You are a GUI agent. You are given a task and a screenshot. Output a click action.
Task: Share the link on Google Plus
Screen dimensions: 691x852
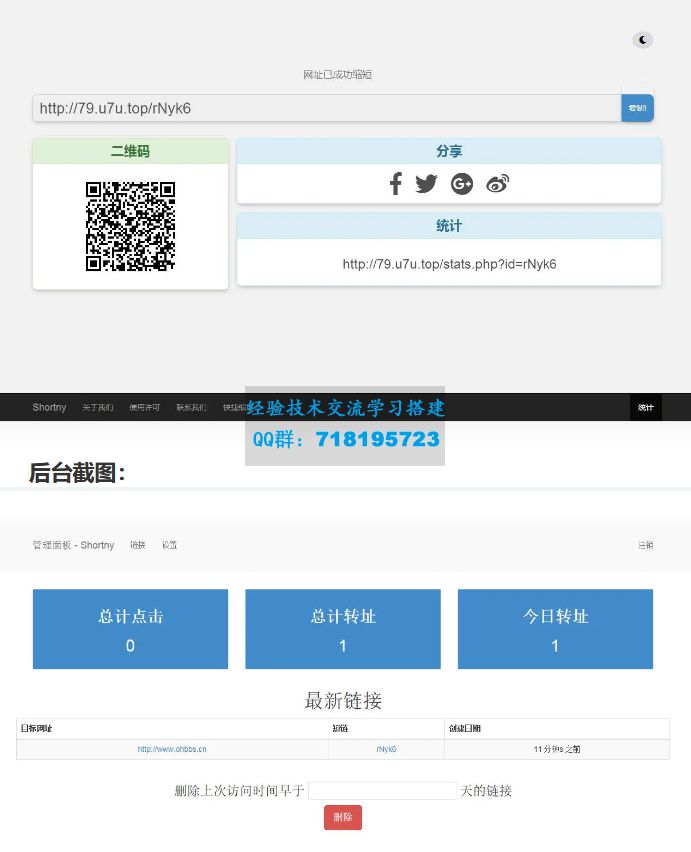point(462,184)
